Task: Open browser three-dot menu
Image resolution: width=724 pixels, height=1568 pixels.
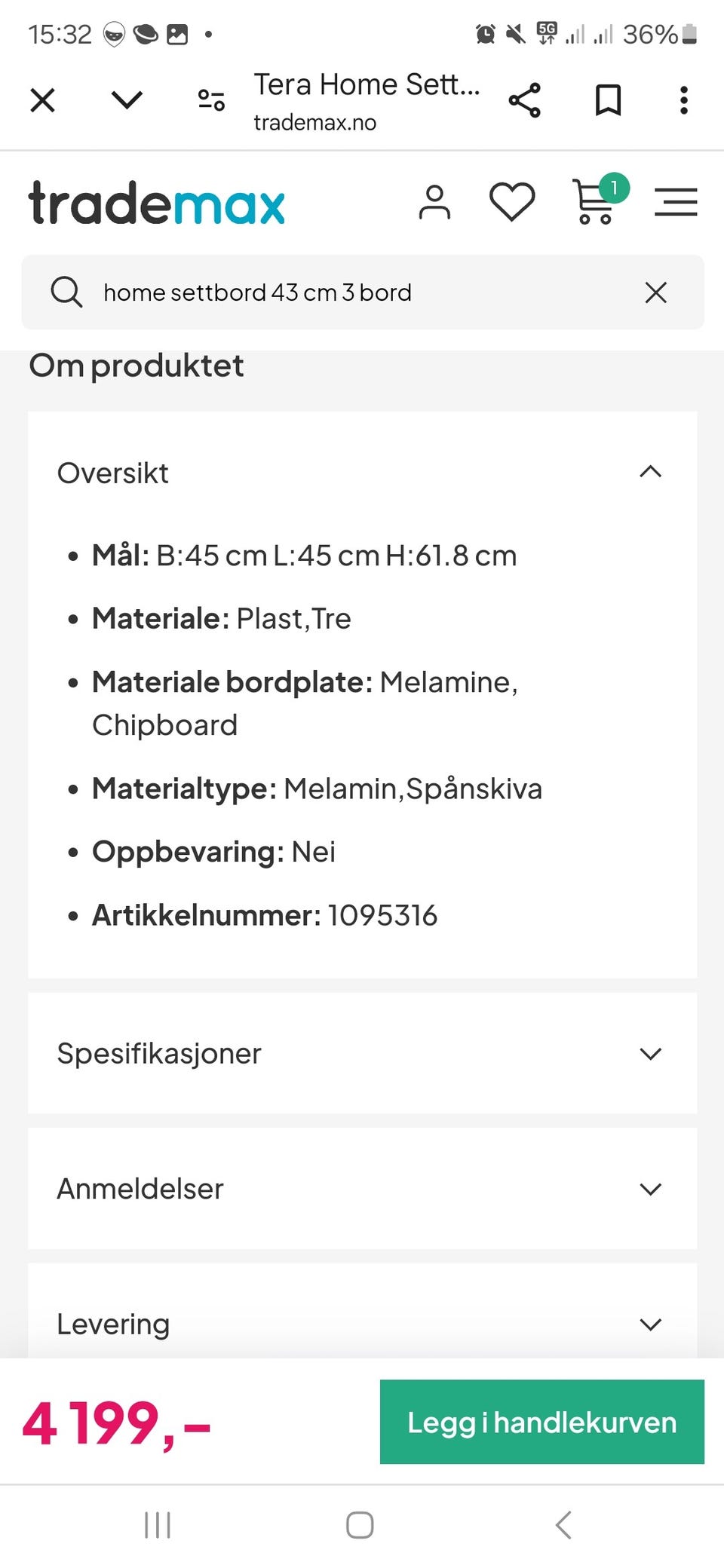Action: pyautogui.click(x=683, y=100)
